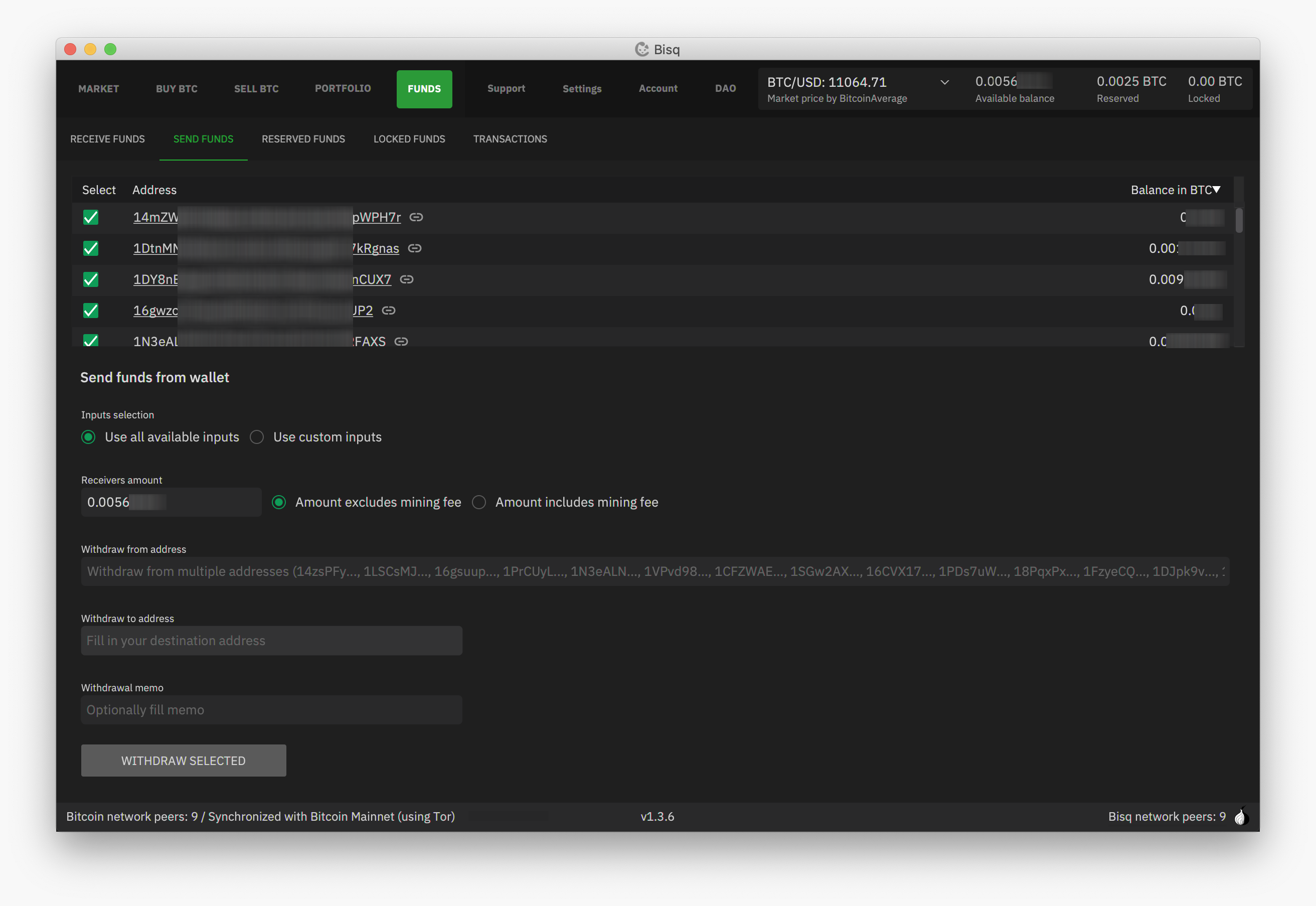Viewport: 1316px width, 906px height.
Task: Go to BUY BTC tab
Action: coord(177,89)
